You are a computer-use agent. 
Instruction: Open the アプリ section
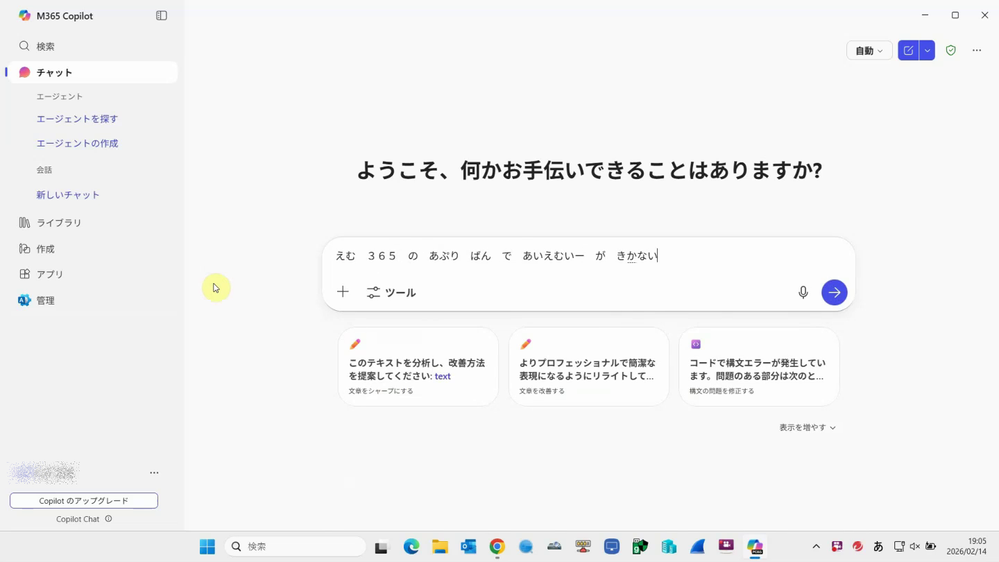(x=92, y=274)
